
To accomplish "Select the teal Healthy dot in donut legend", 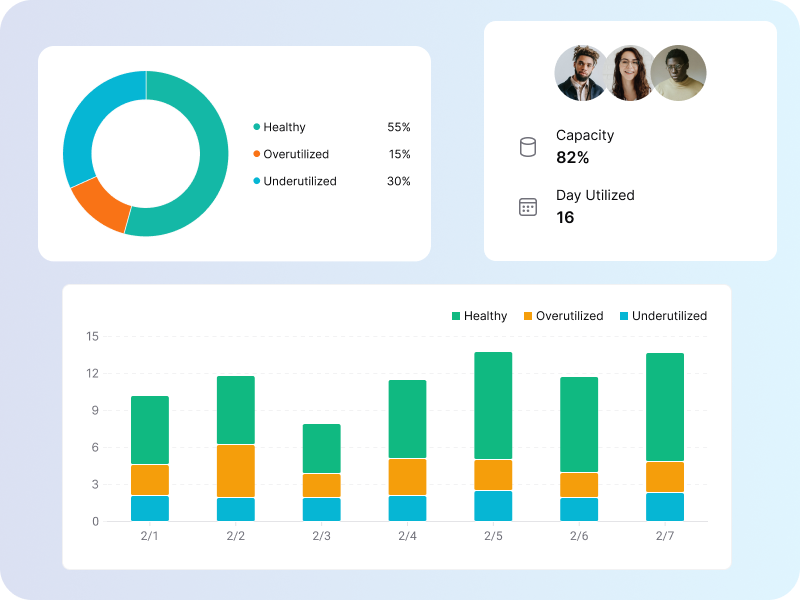I will 257,127.
